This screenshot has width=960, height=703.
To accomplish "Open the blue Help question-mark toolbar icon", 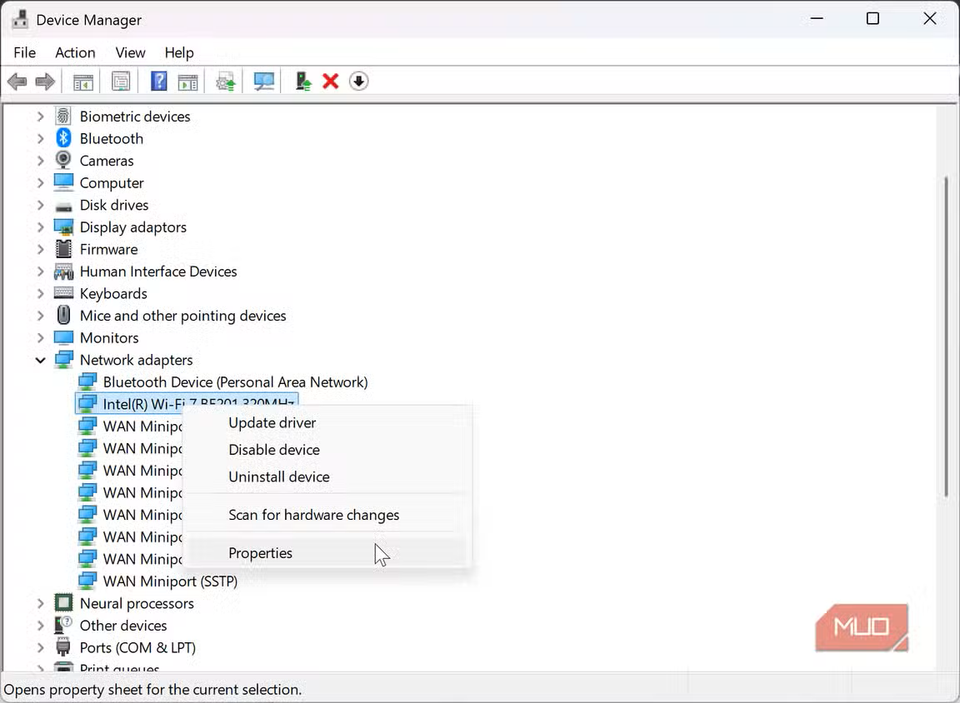I will [159, 81].
